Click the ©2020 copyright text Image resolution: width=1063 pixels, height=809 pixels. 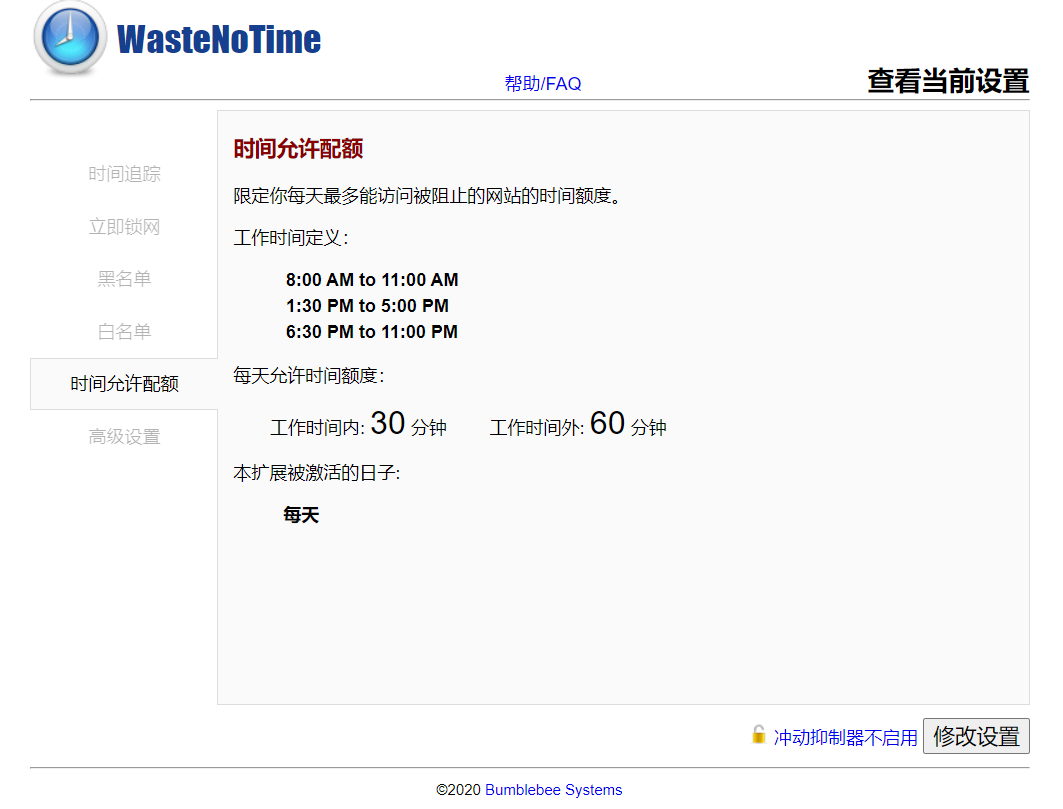click(x=458, y=790)
